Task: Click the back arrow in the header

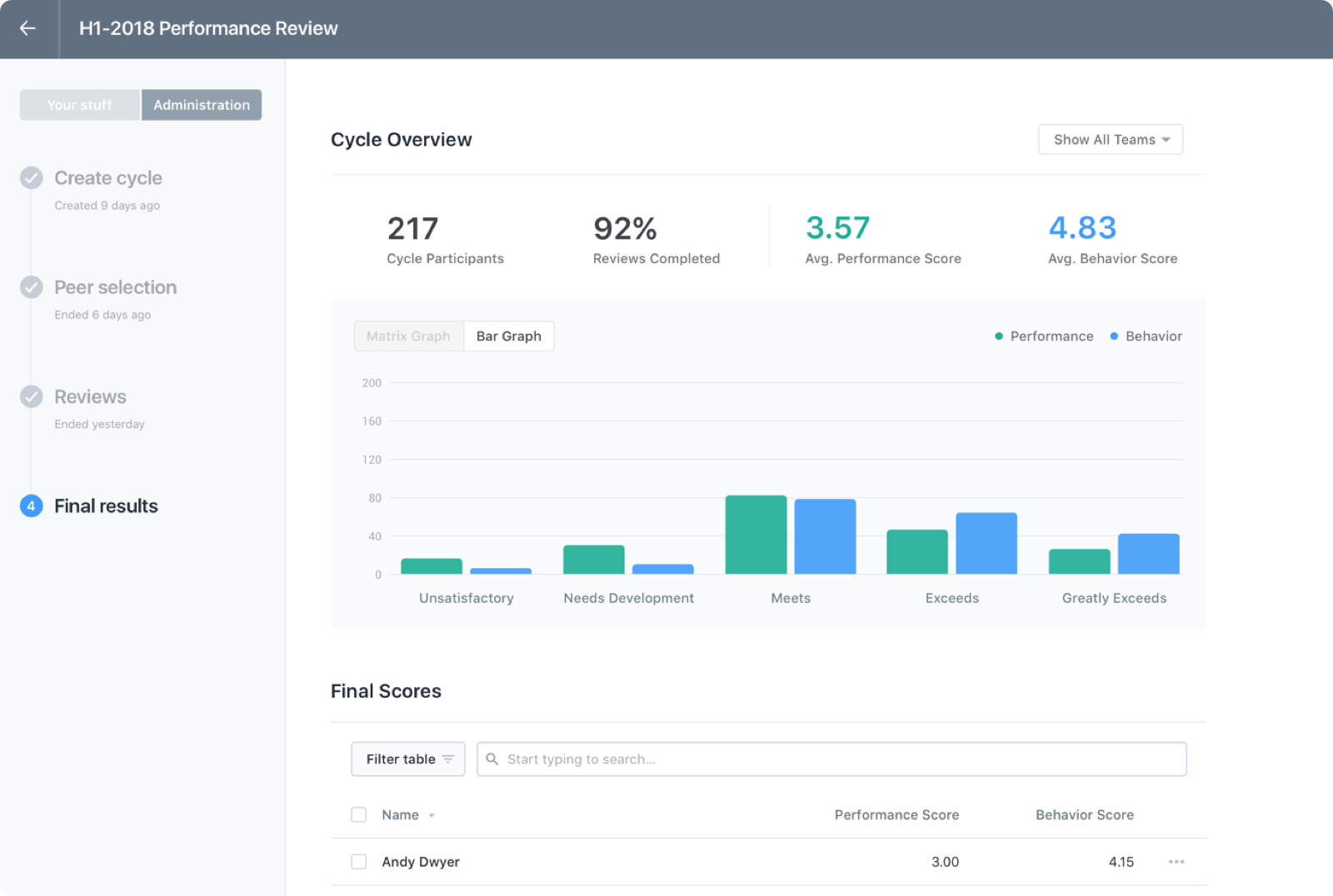Action: pos(27,27)
